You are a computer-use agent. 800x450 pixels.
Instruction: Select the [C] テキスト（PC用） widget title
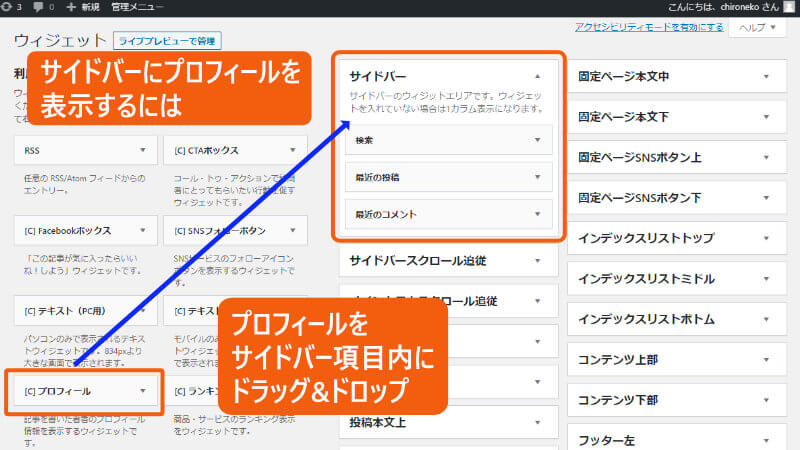coord(64,311)
